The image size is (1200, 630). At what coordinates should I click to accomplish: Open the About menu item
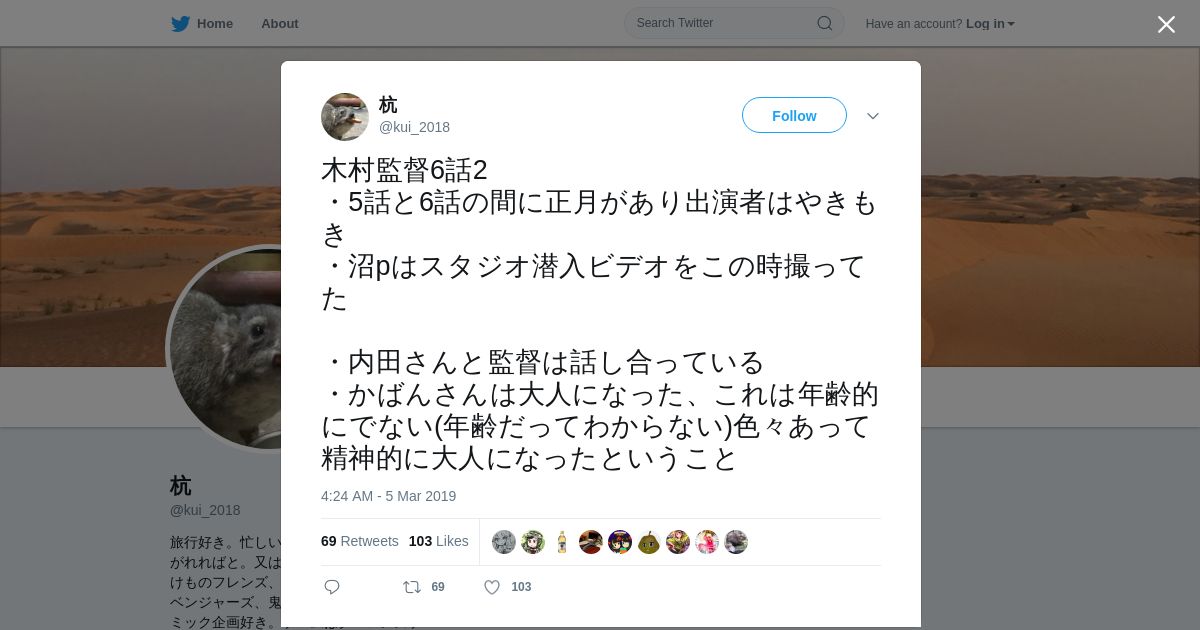tap(280, 24)
